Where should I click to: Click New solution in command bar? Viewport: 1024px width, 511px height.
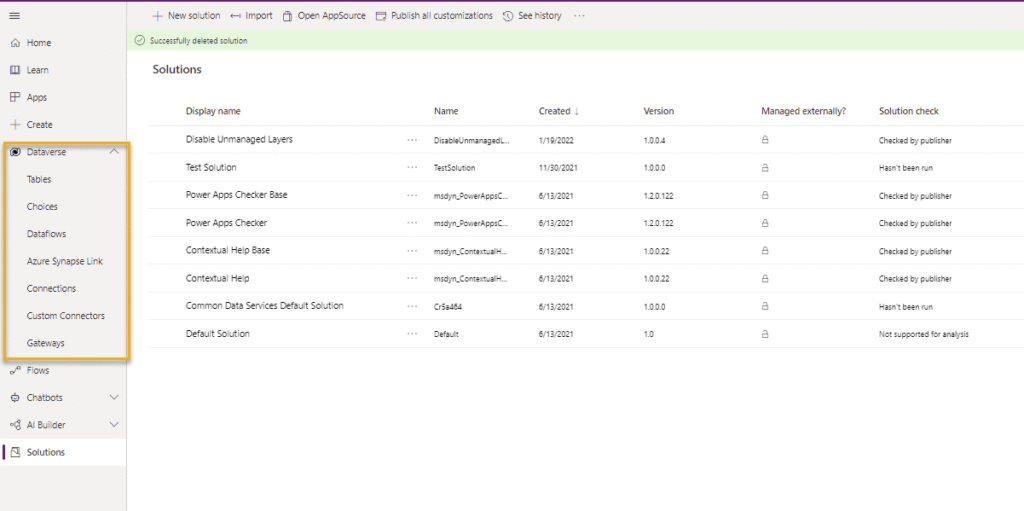(x=186, y=16)
